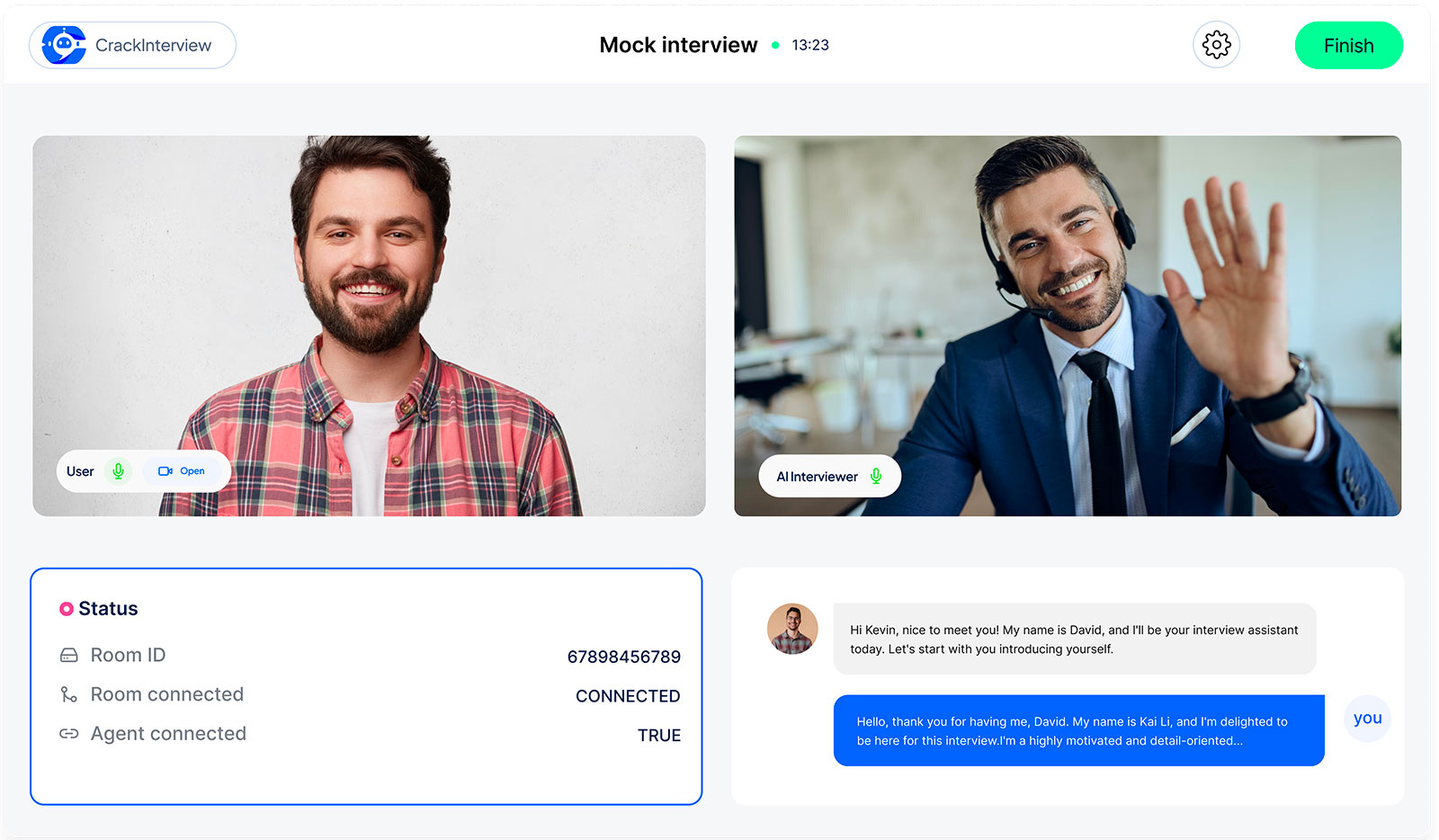
Task: Click the CrackInterview robot logo icon
Action: [x=64, y=45]
